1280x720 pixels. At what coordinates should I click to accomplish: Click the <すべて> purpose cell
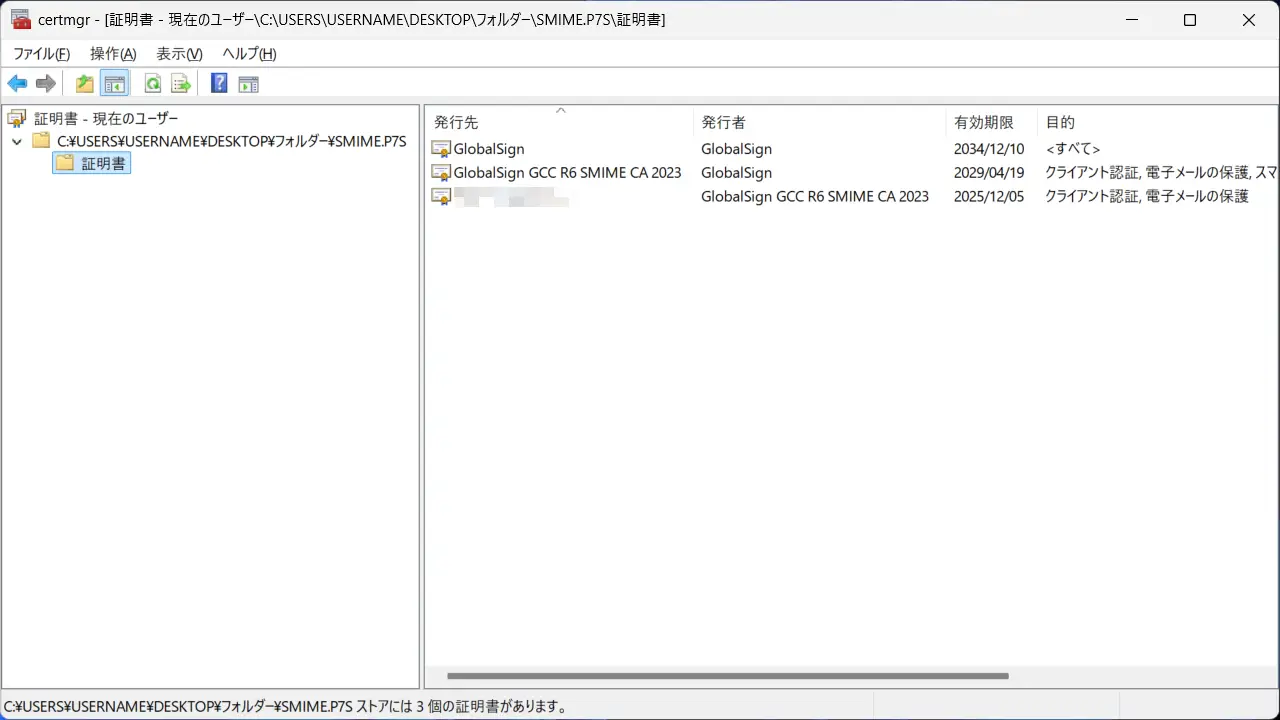coord(1073,149)
